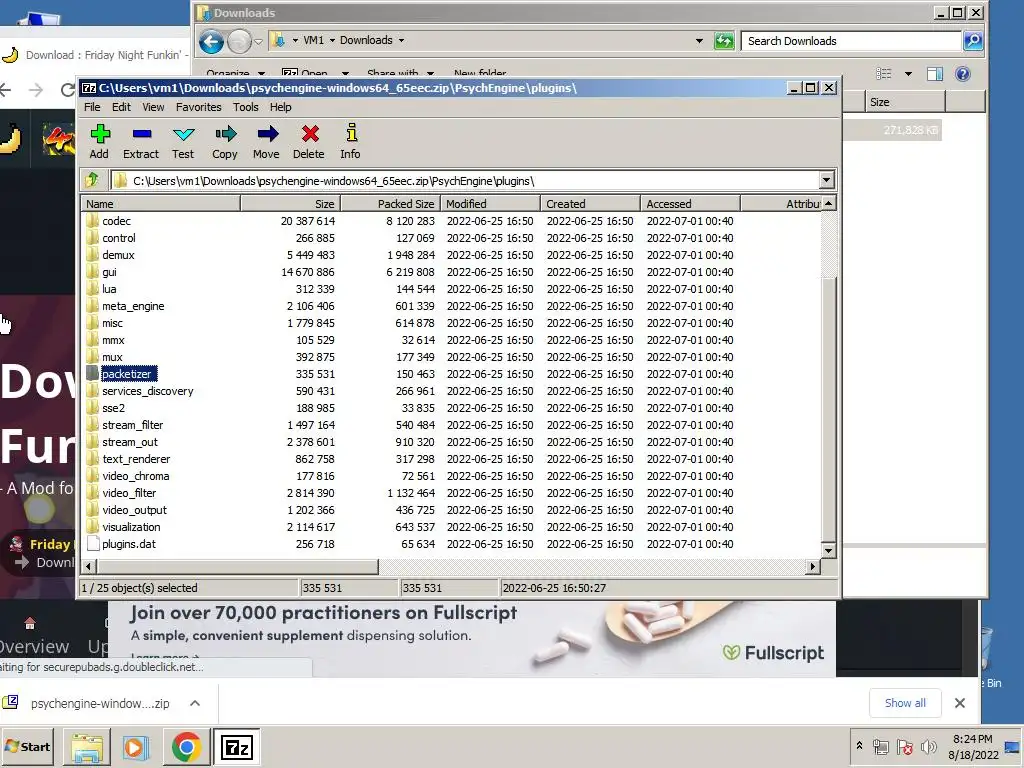Click the Search Downloads input field

pyautogui.click(x=852, y=40)
